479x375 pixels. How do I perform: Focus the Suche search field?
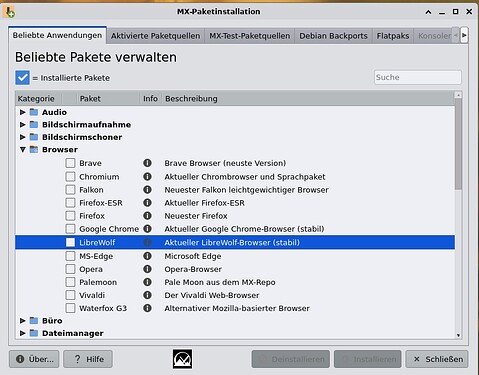pos(418,77)
